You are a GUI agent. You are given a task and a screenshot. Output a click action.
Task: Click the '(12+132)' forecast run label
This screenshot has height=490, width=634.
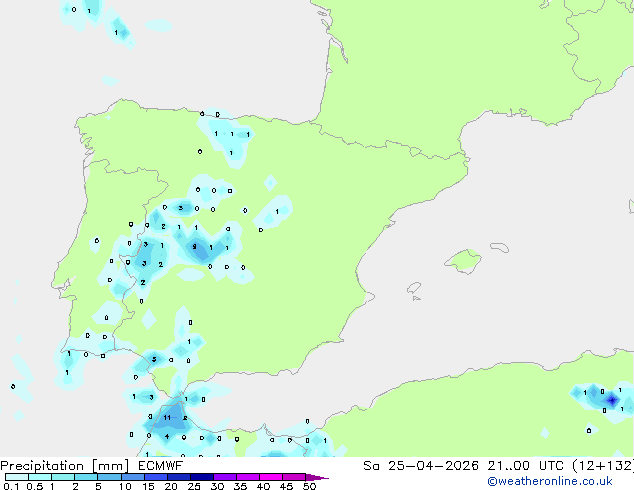point(603,466)
